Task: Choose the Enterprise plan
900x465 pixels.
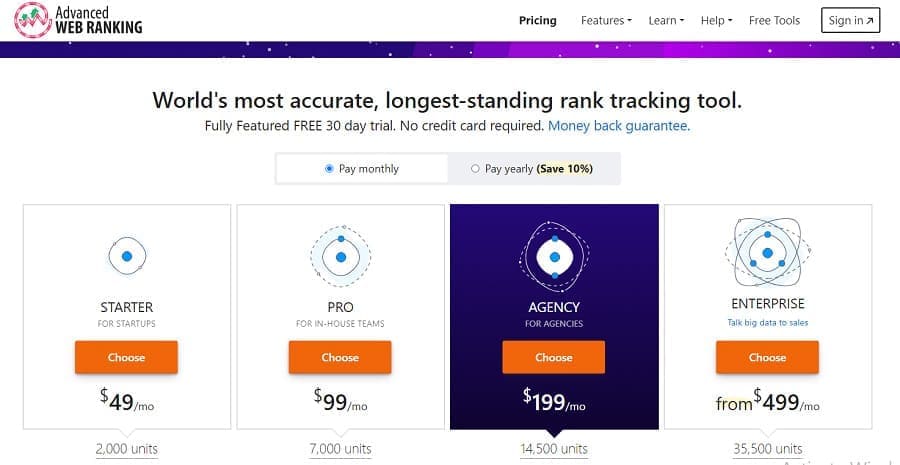Action: tap(767, 357)
